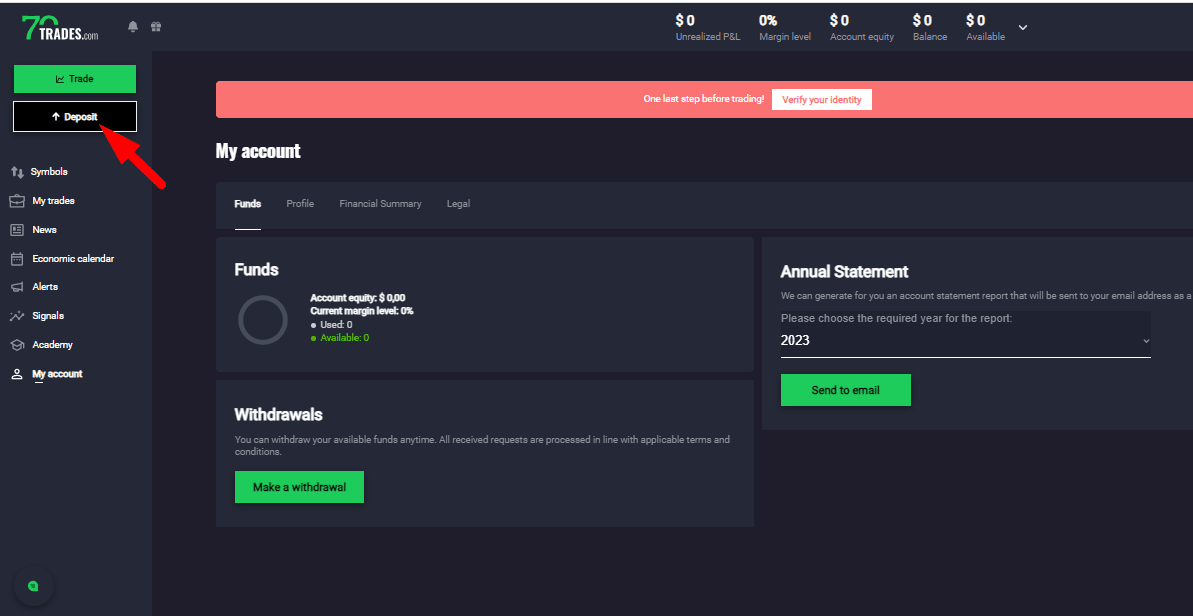
Task: Click the green 'Available: 0' legend
Action: click(339, 338)
